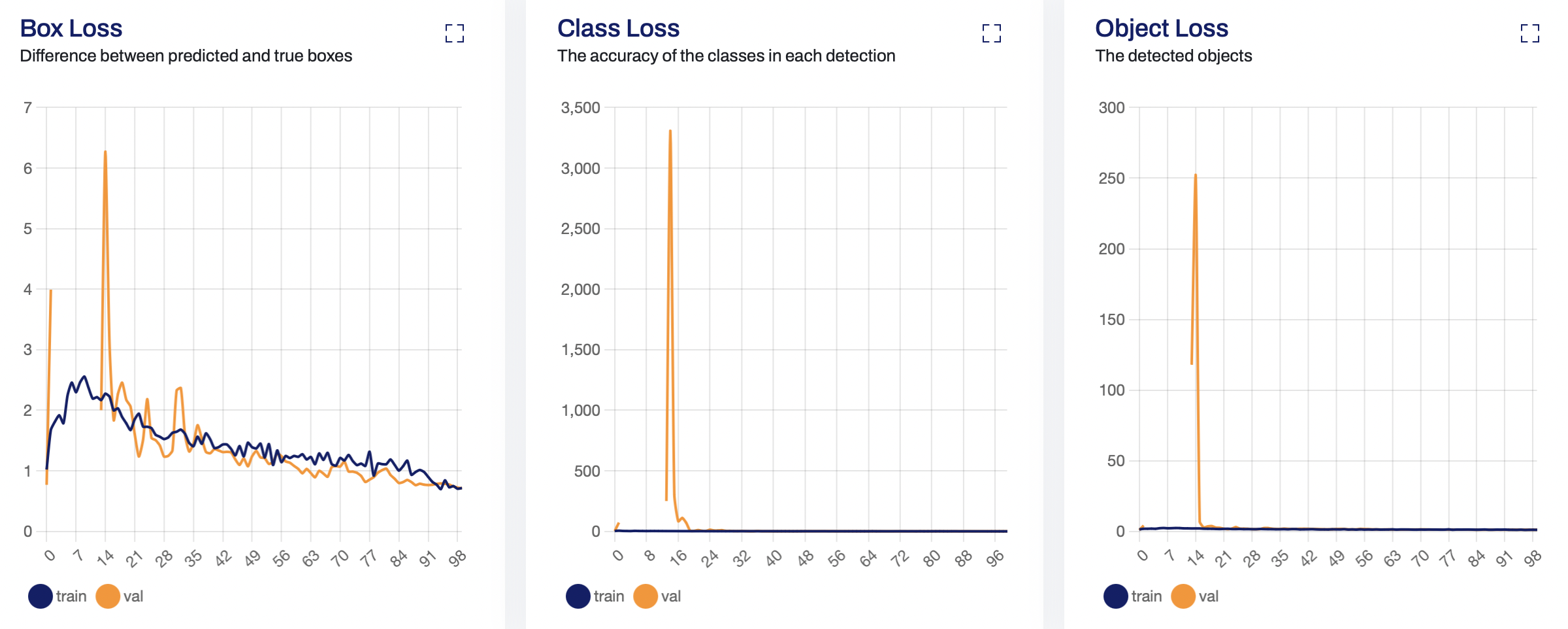Click the 3,500 y-axis label in Class Loss

click(580, 108)
